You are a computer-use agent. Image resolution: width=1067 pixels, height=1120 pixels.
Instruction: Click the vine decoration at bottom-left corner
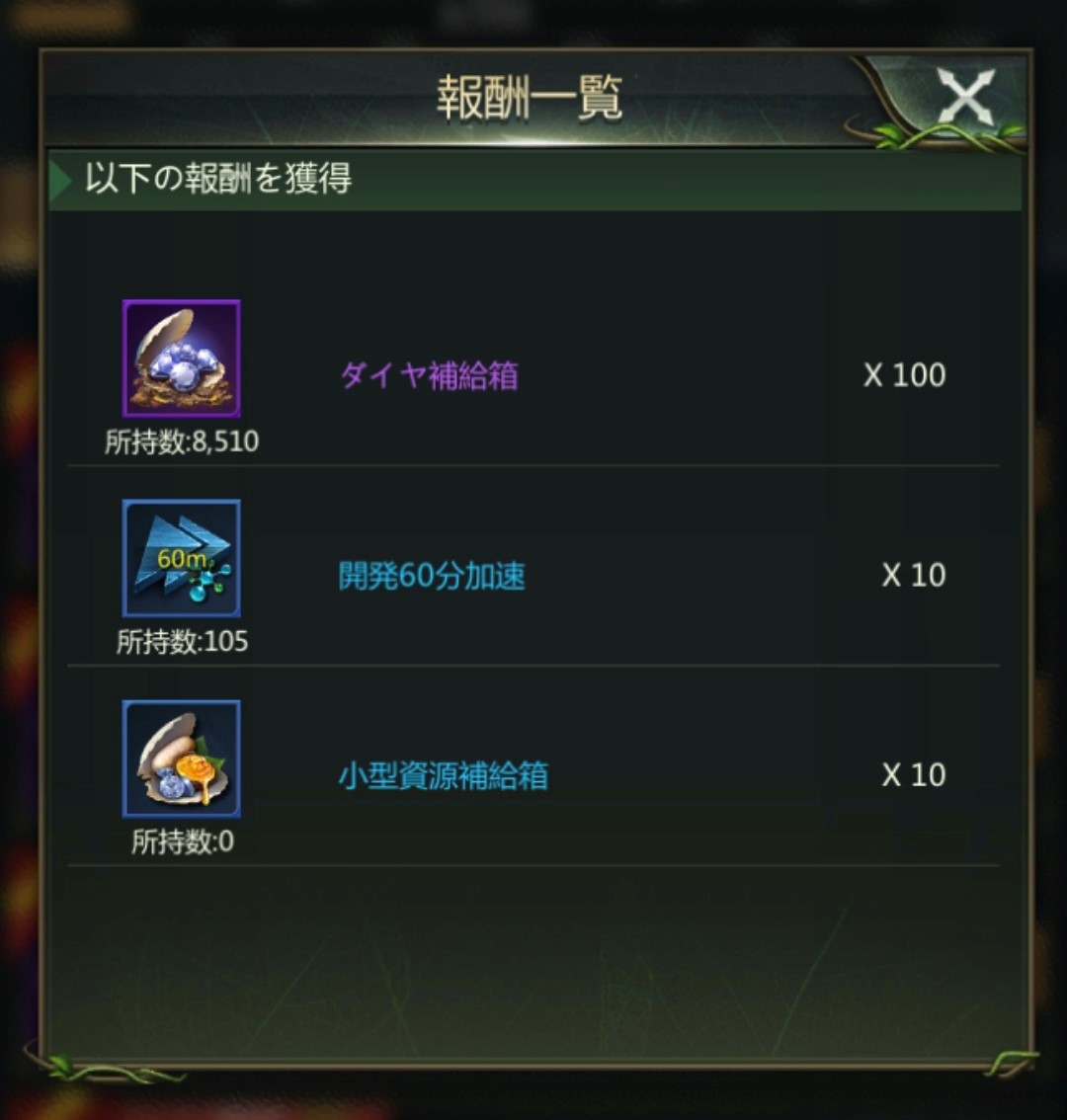click(100, 1065)
